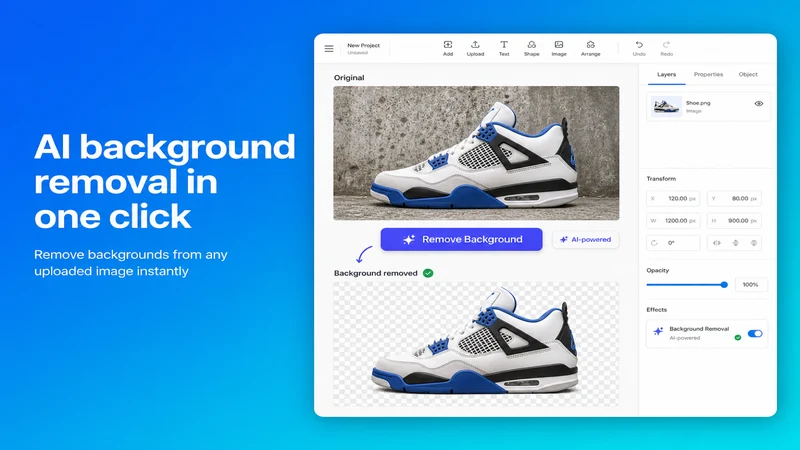Click the rotation 0° field
800x450 pixels.
pos(673,243)
